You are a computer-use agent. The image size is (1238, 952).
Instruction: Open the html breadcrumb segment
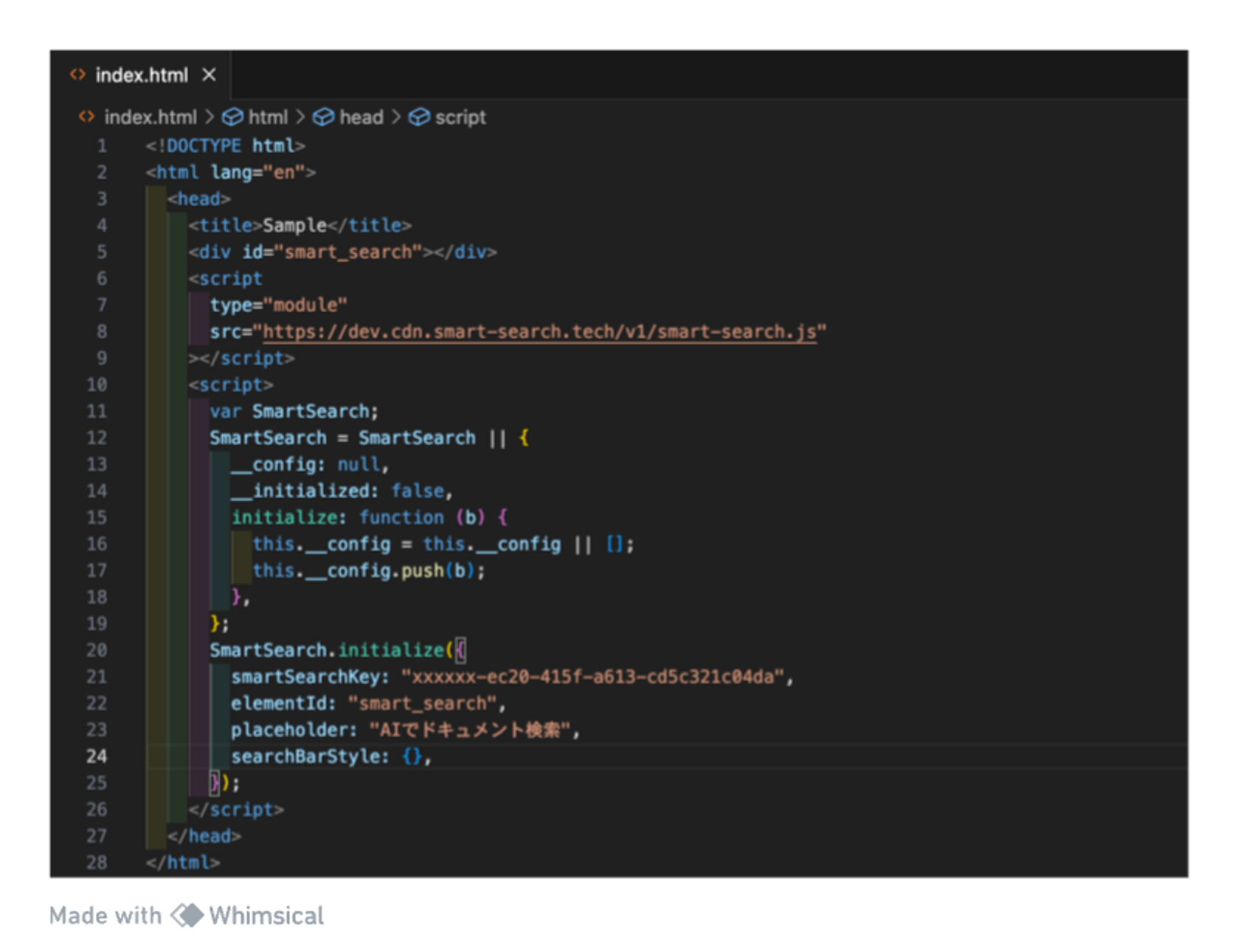pyautogui.click(x=268, y=117)
